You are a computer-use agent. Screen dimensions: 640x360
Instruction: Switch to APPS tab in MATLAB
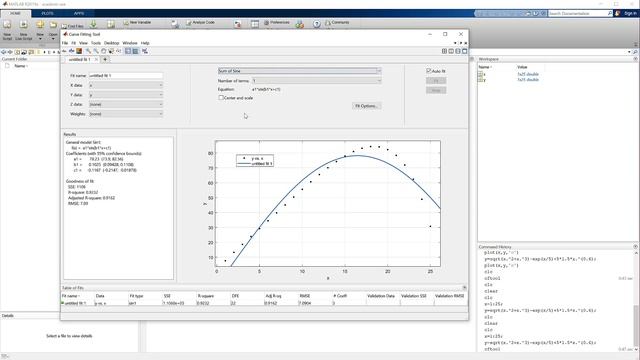[79, 13]
